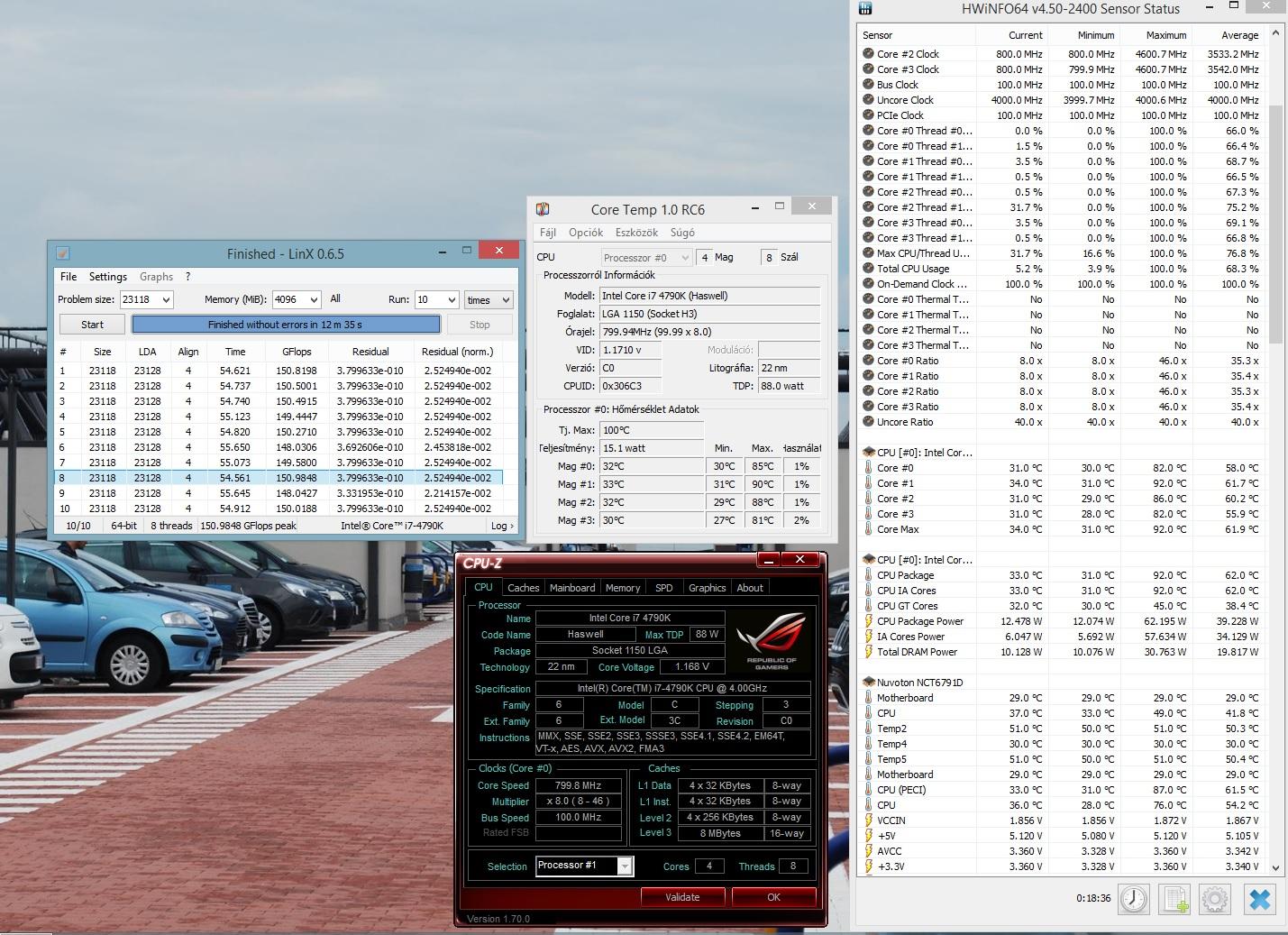1288x935 pixels.
Task: Open the File menu in LinX
Action: pyautogui.click(x=69, y=277)
